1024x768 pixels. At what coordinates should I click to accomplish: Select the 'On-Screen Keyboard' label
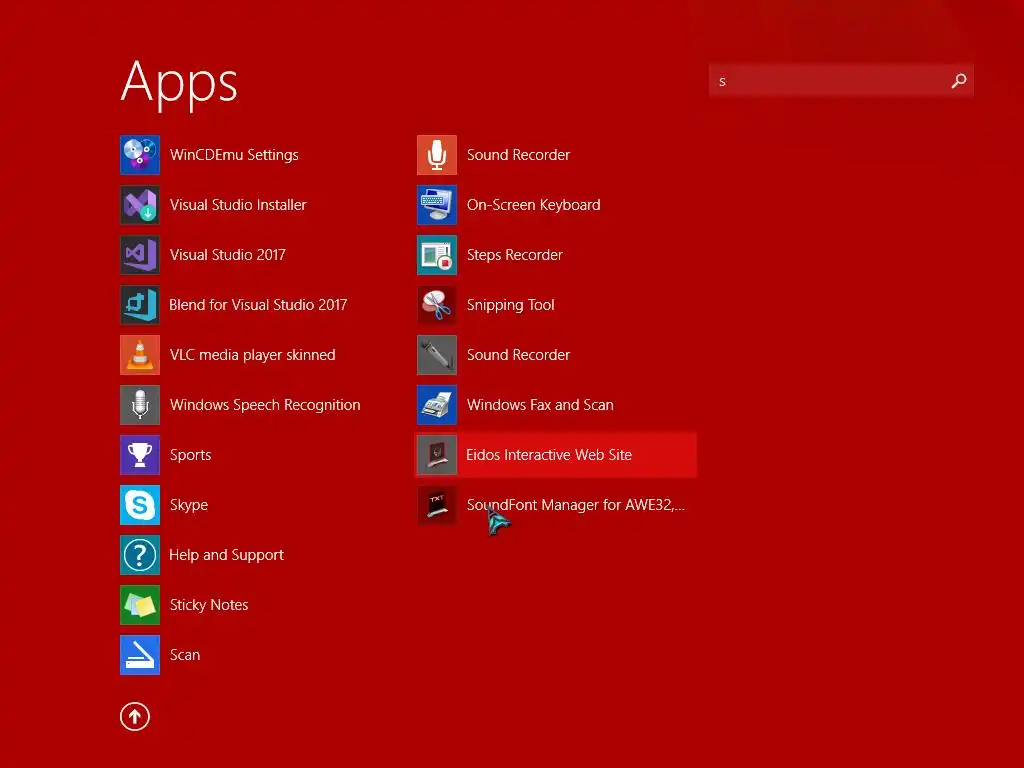(x=533, y=205)
